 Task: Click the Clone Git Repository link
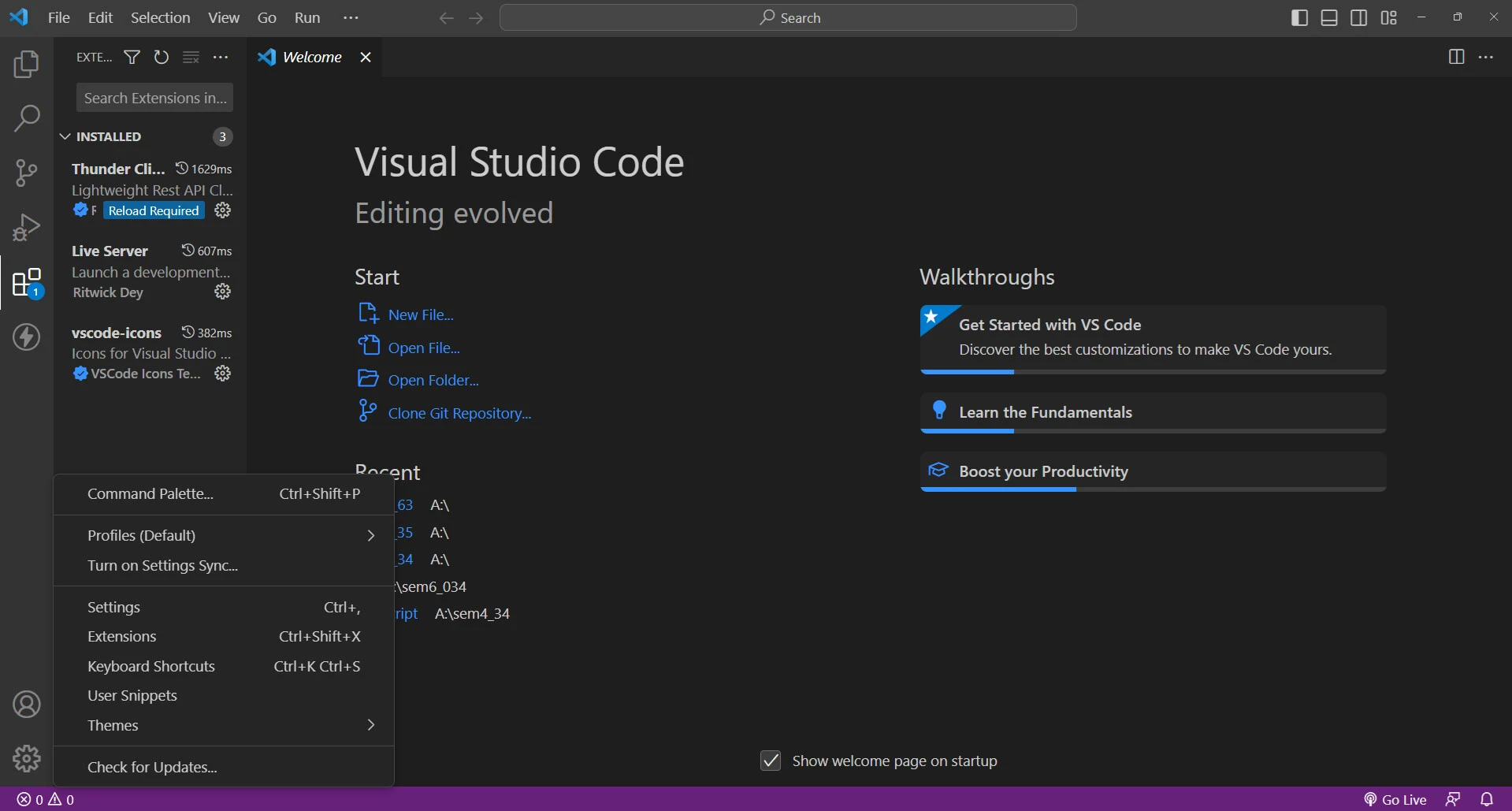coord(459,413)
